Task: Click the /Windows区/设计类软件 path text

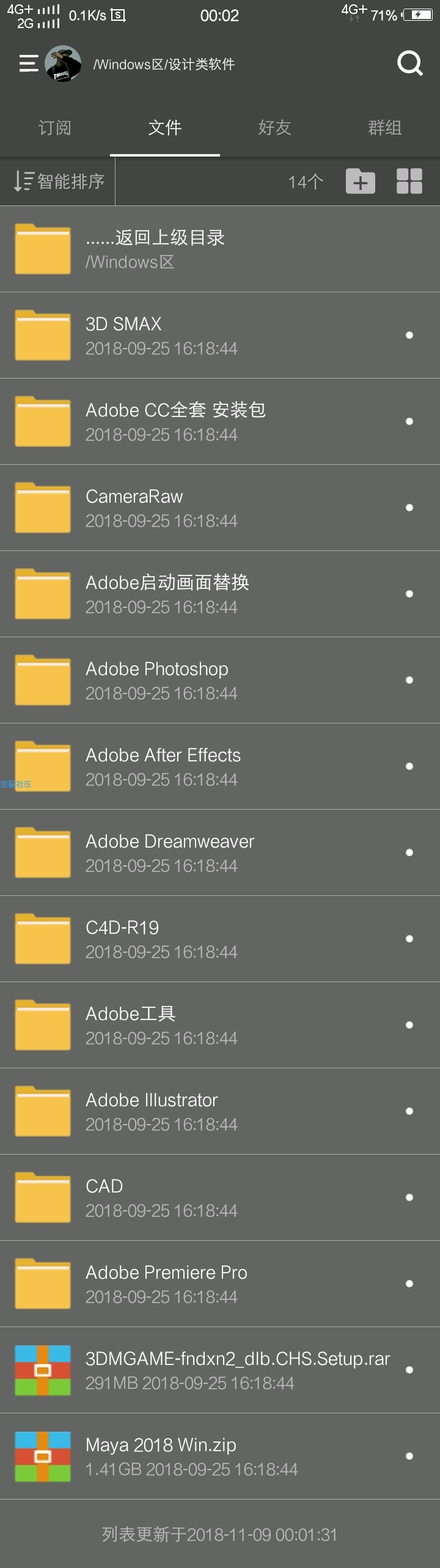Action: coord(164,64)
